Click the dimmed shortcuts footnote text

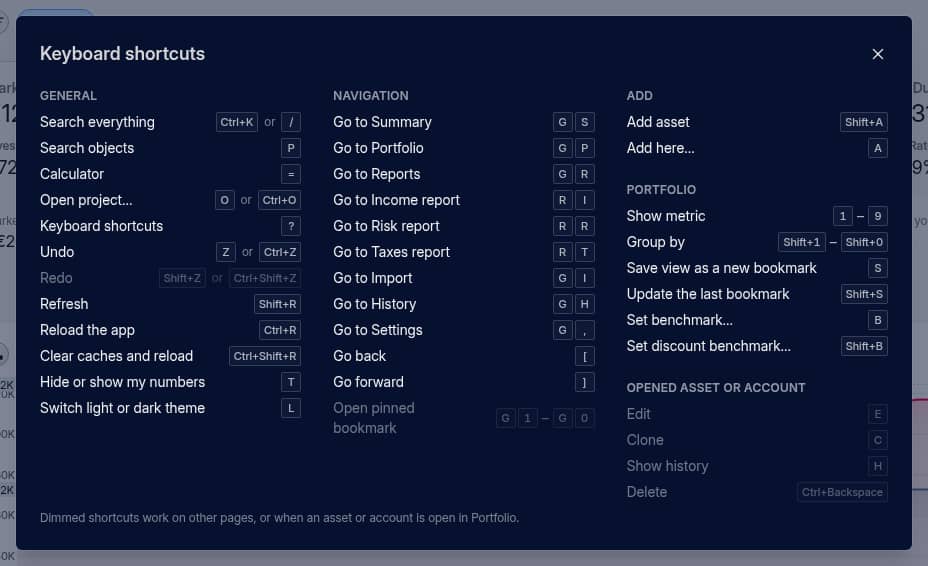click(x=279, y=518)
